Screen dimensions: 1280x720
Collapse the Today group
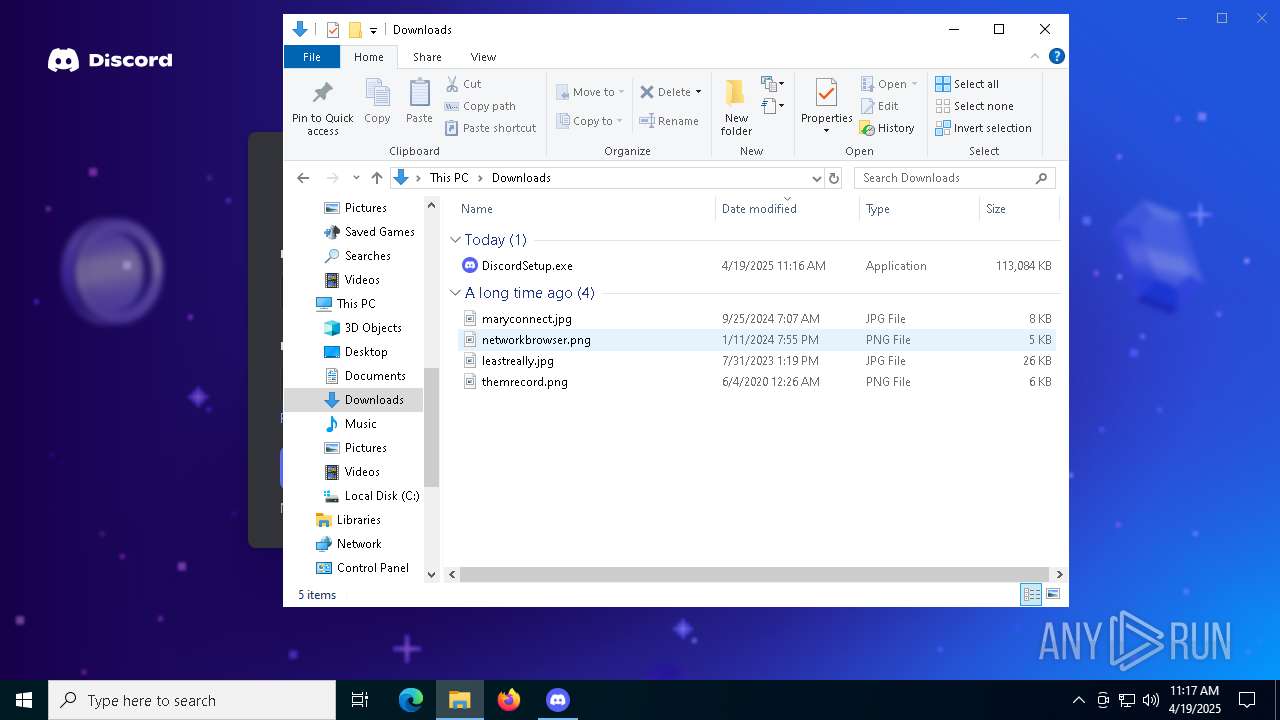(456, 240)
